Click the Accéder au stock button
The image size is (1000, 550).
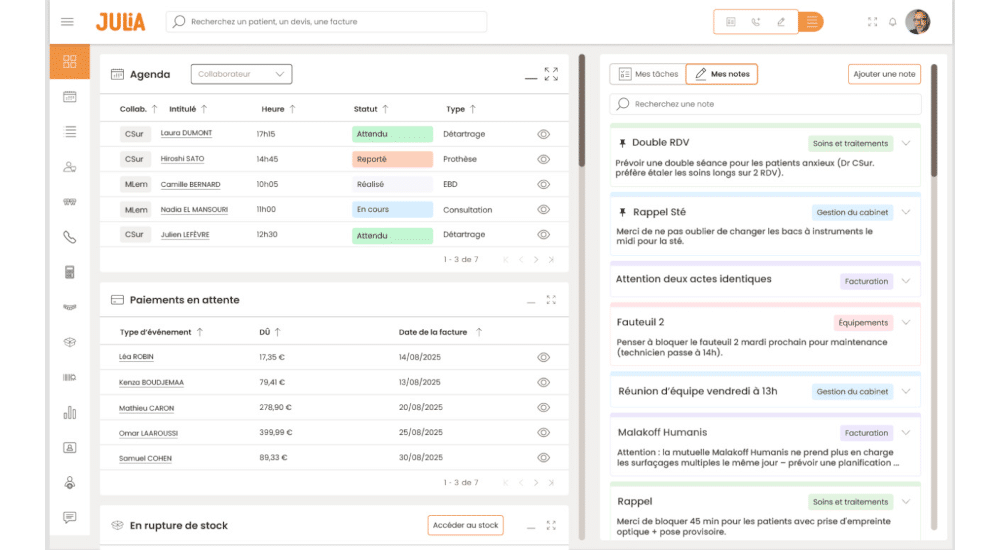click(x=465, y=525)
